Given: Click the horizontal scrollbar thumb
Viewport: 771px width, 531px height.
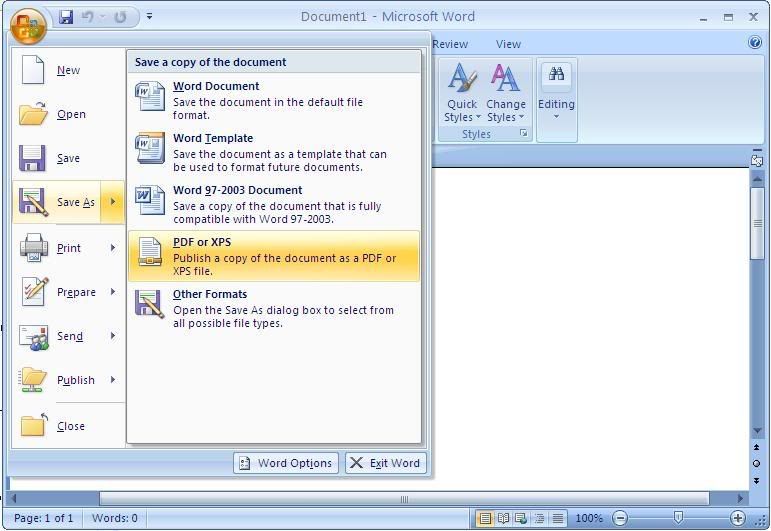Looking at the screenshot, I should click(x=404, y=499).
